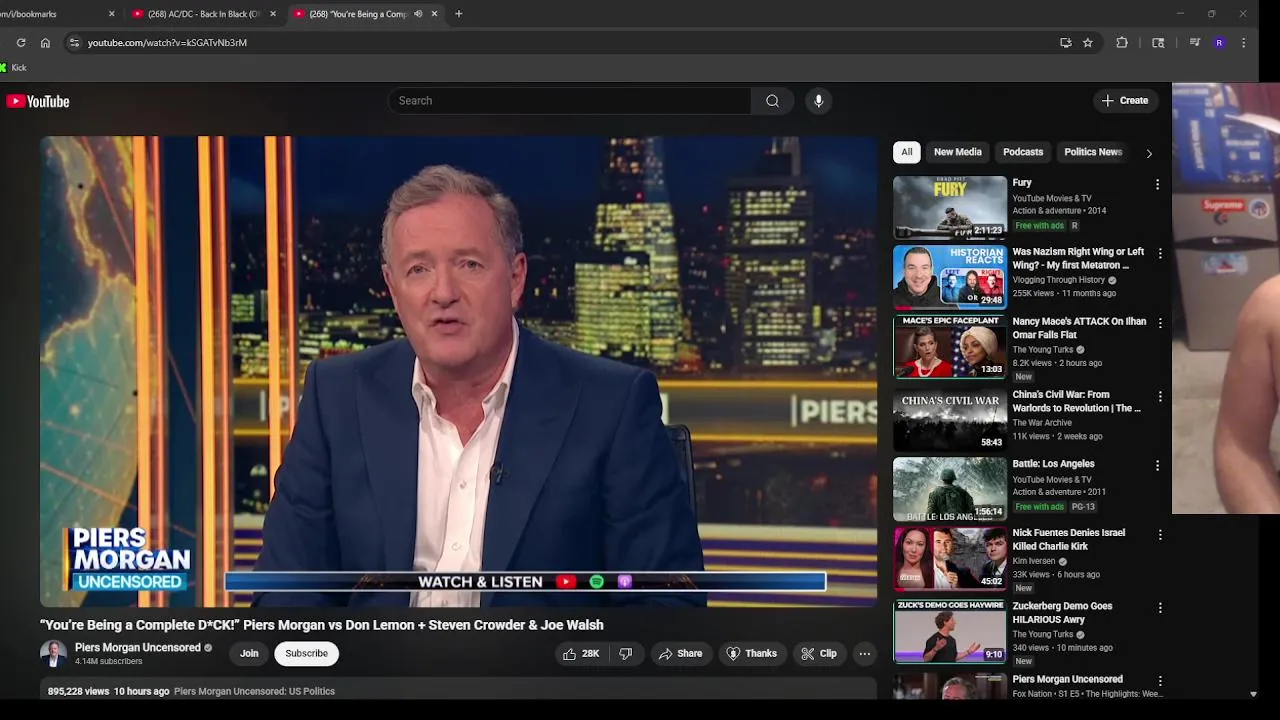Open options for Nancy Mace video

pos(1160,323)
